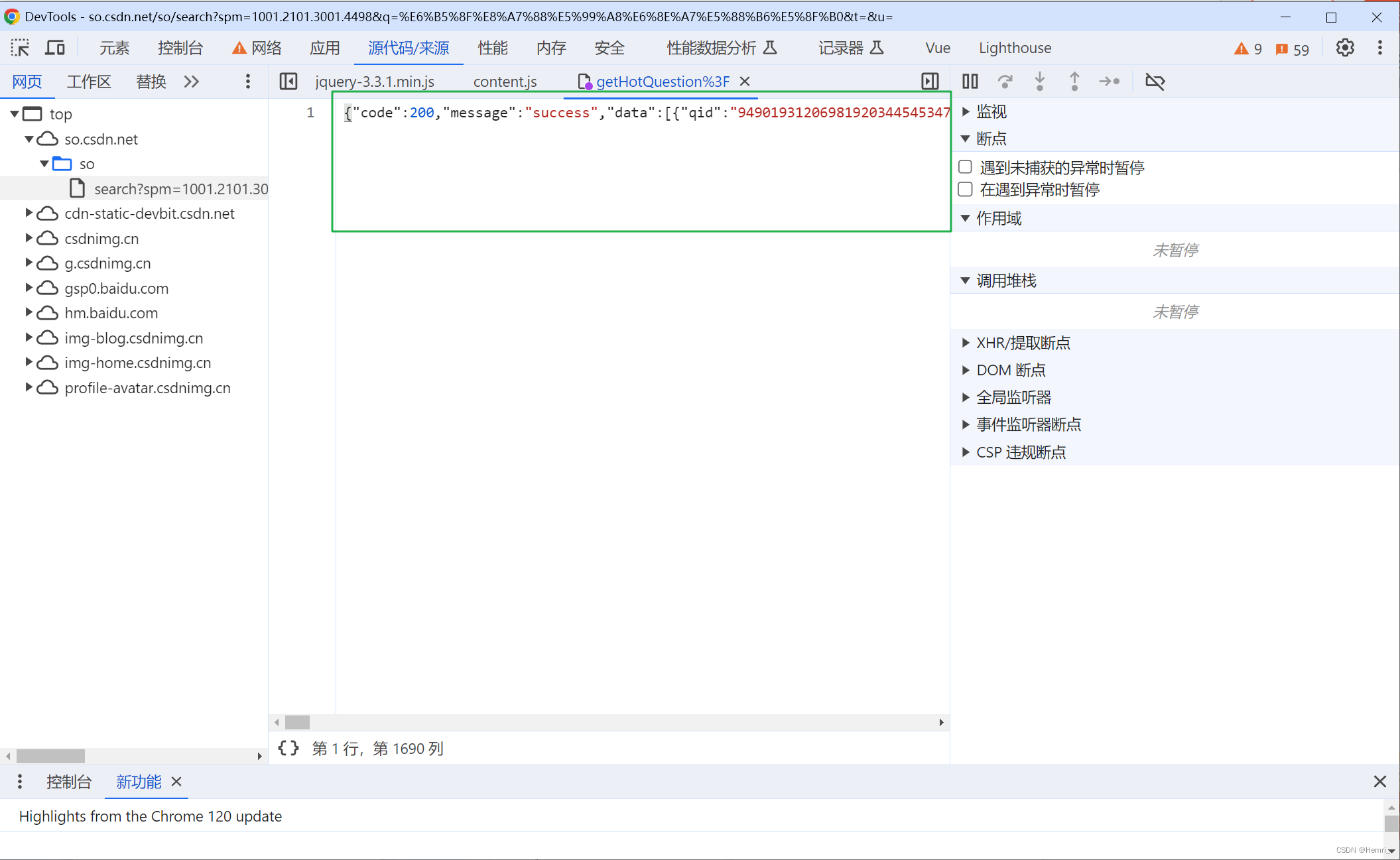
Task: Hide the navigator sidebar
Action: point(288,82)
